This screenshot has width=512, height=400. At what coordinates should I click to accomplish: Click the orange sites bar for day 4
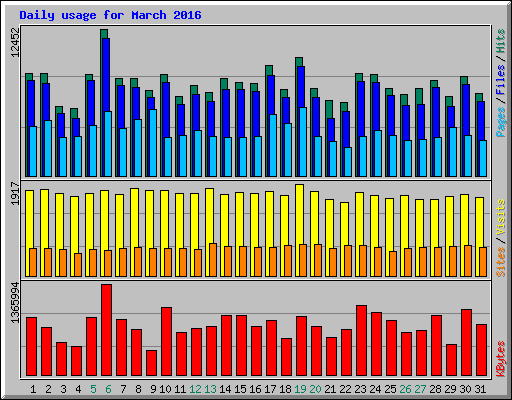coord(78,265)
